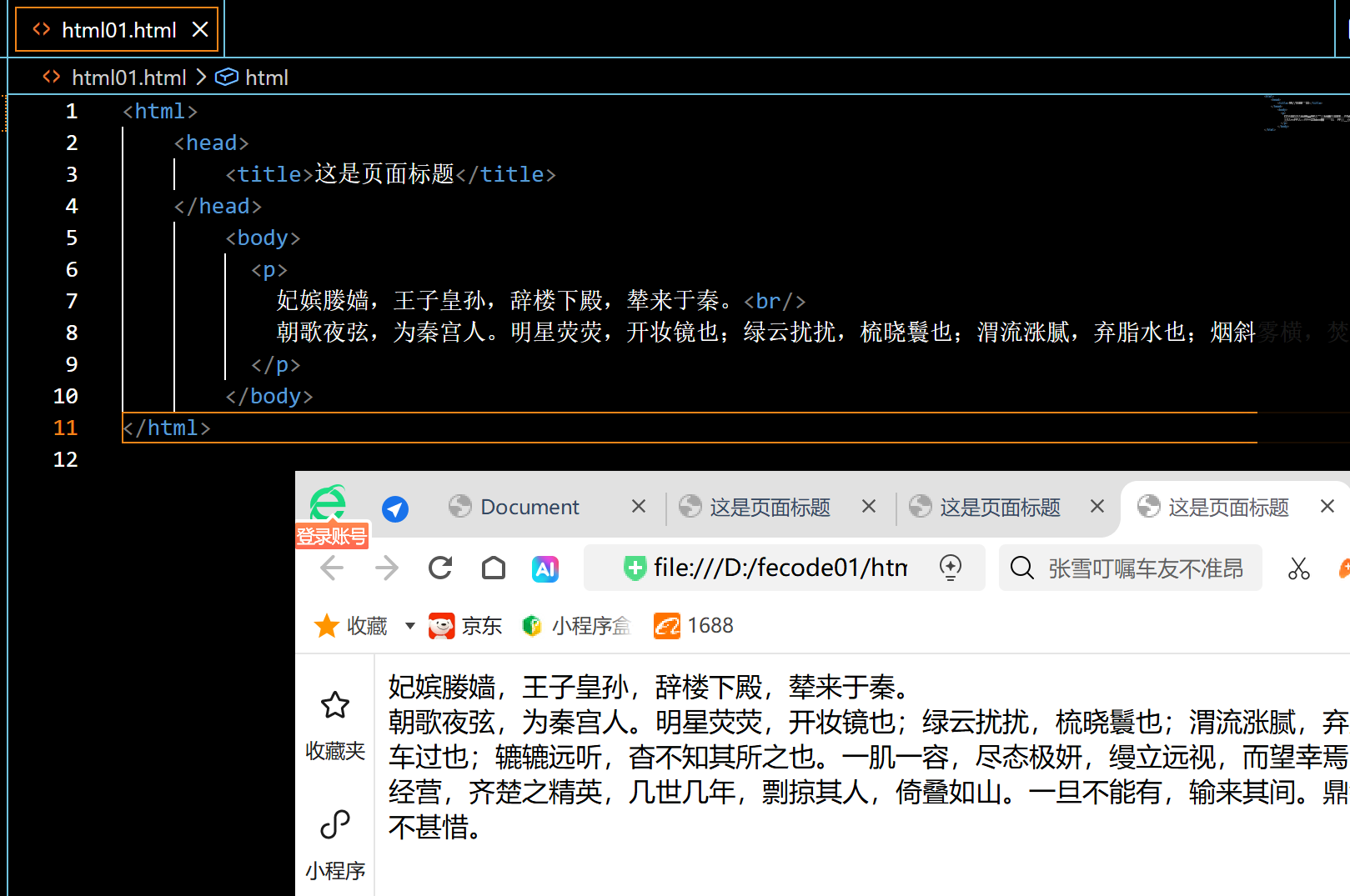The height and width of the screenshot is (896, 1350).
Task: Click the scissors screenshot icon
Action: click(x=1298, y=568)
